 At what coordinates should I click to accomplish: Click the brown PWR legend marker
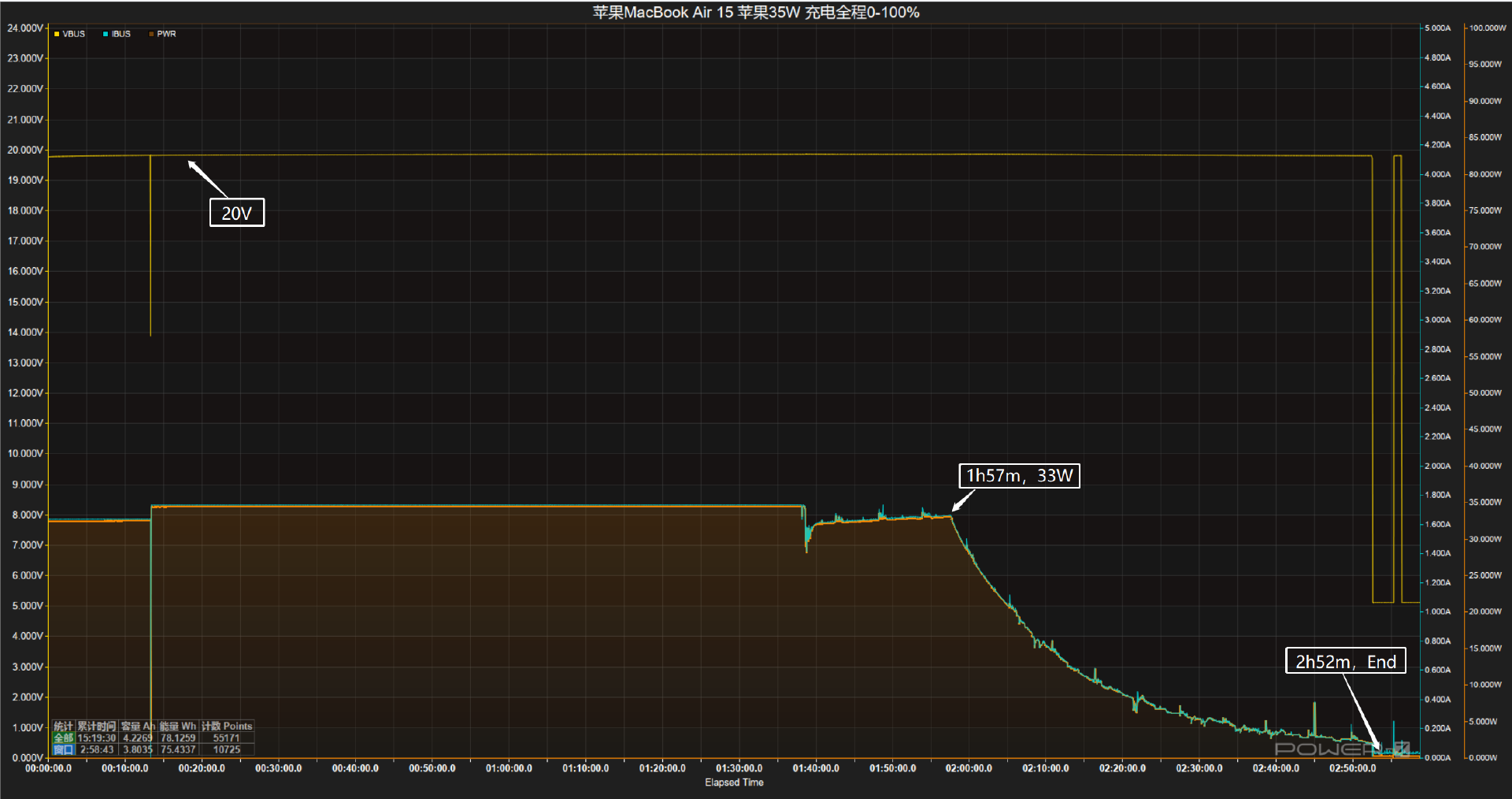pyautogui.click(x=151, y=34)
